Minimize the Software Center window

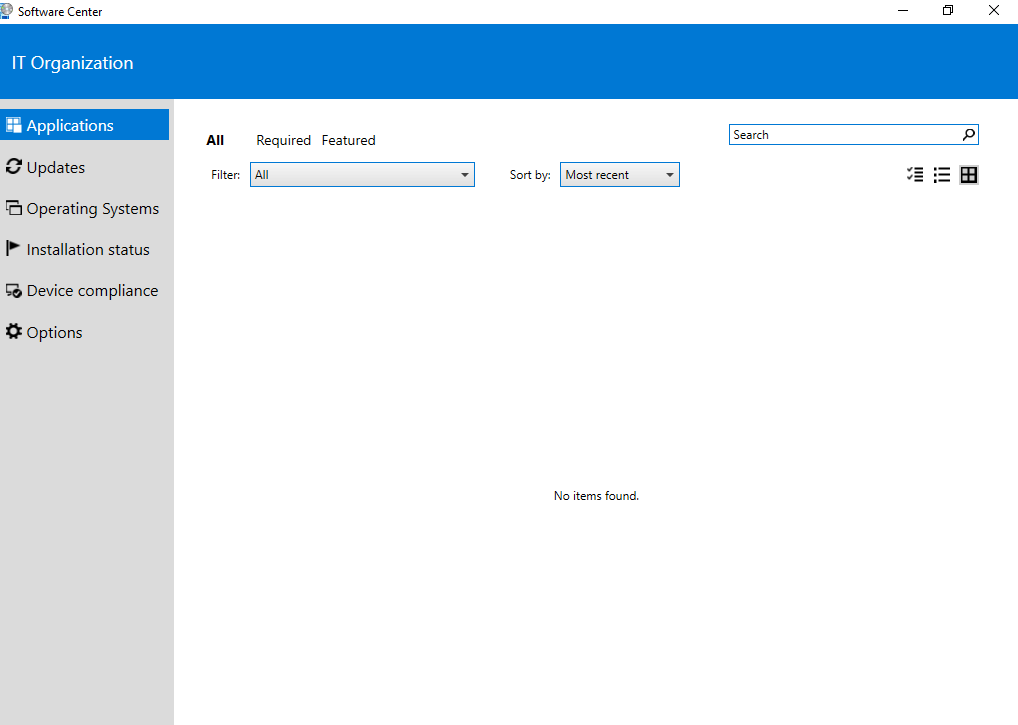click(902, 10)
